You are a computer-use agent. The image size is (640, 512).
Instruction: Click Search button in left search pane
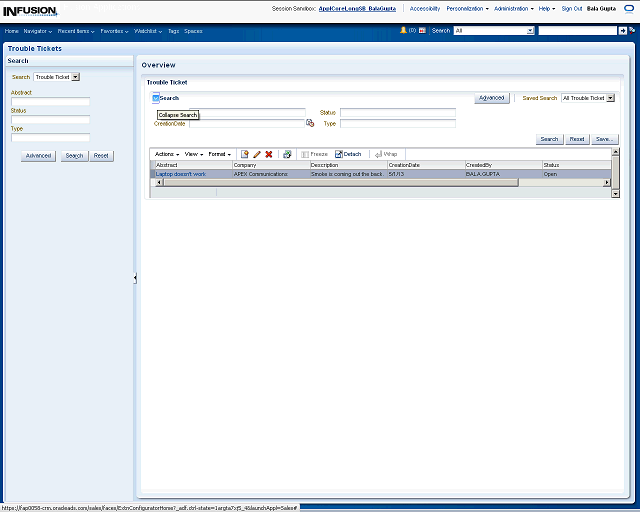74,156
